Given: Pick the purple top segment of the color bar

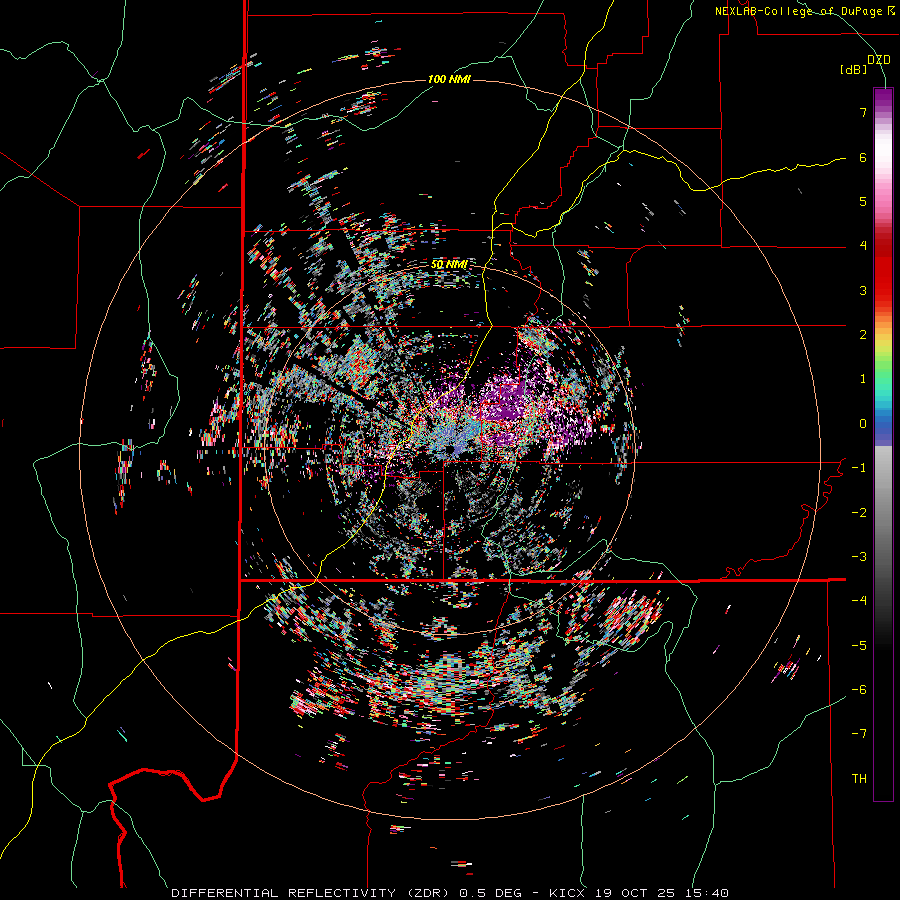Looking at the screenshot, I should pos(883,98).
